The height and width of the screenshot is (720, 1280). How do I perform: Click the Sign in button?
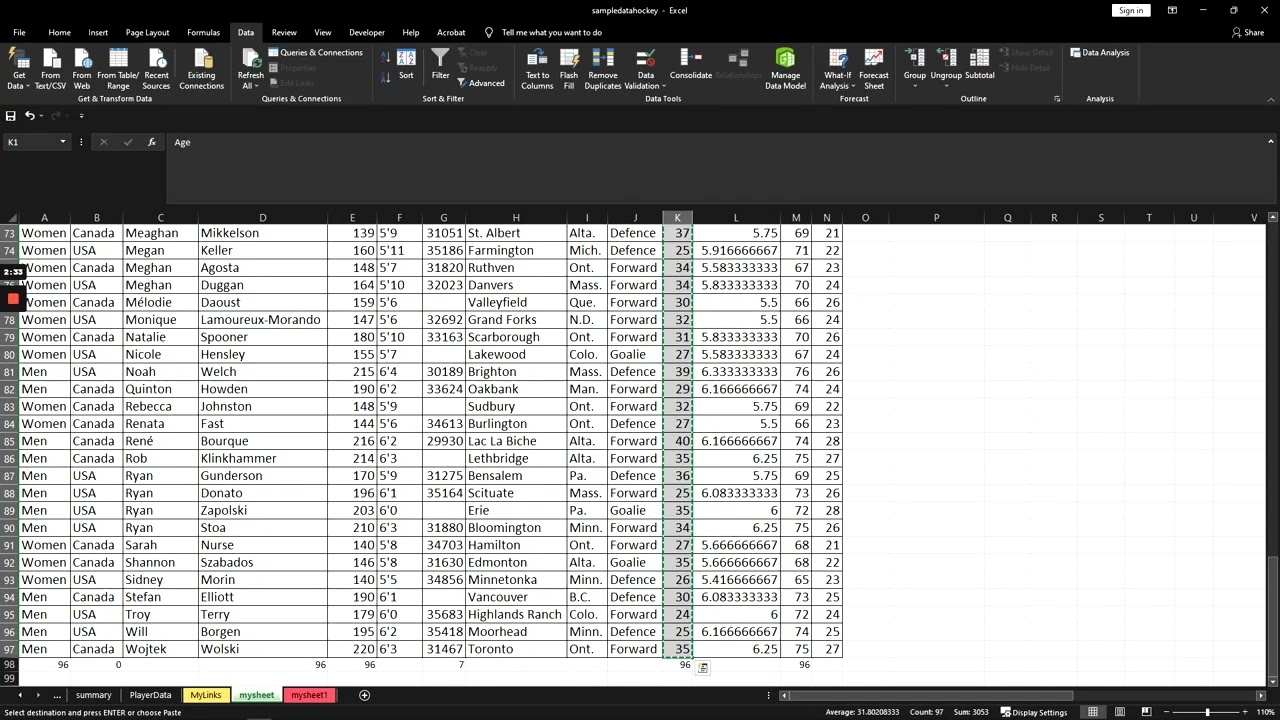coord(1131,10)
